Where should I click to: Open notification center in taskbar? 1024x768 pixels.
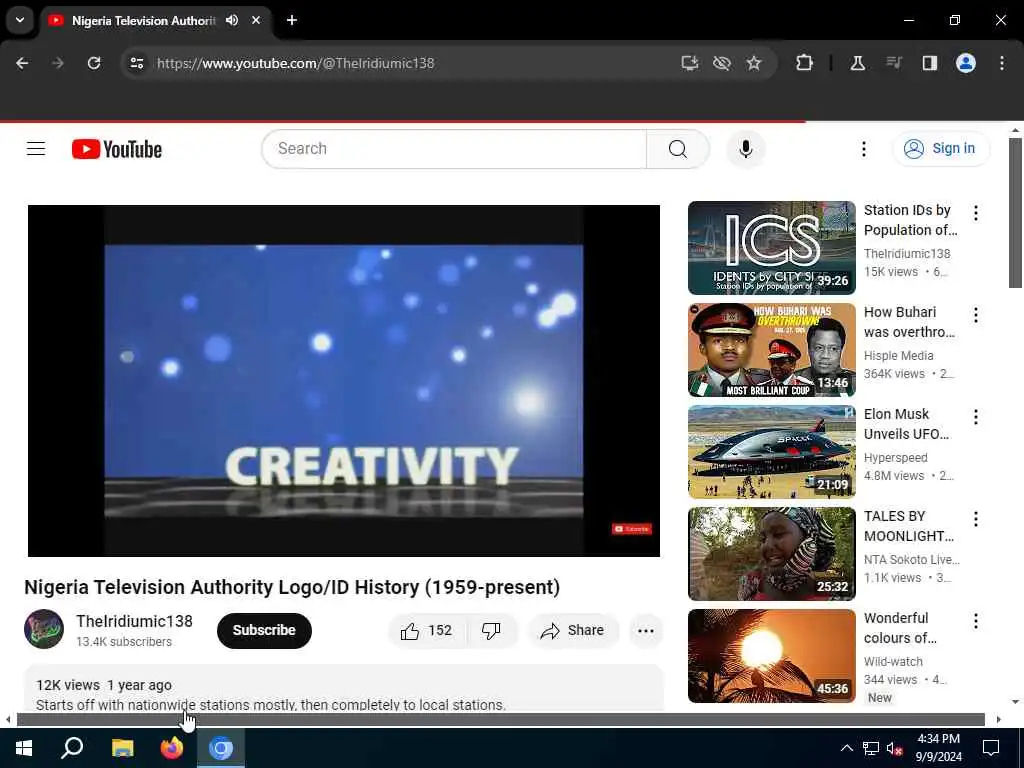pos(991,748)
